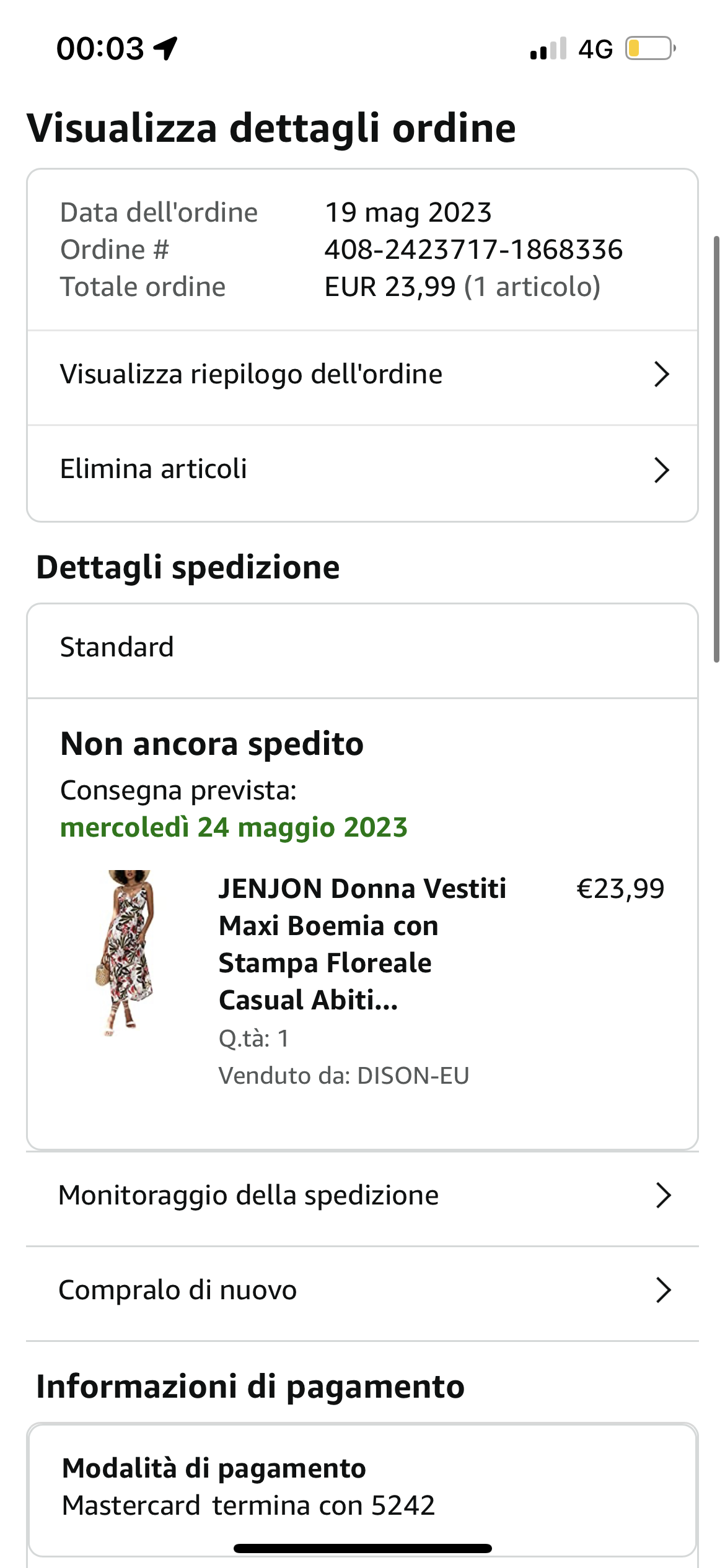
Task: Click chevron next to Compralo di nuovo
Action: coord(663,1290)
